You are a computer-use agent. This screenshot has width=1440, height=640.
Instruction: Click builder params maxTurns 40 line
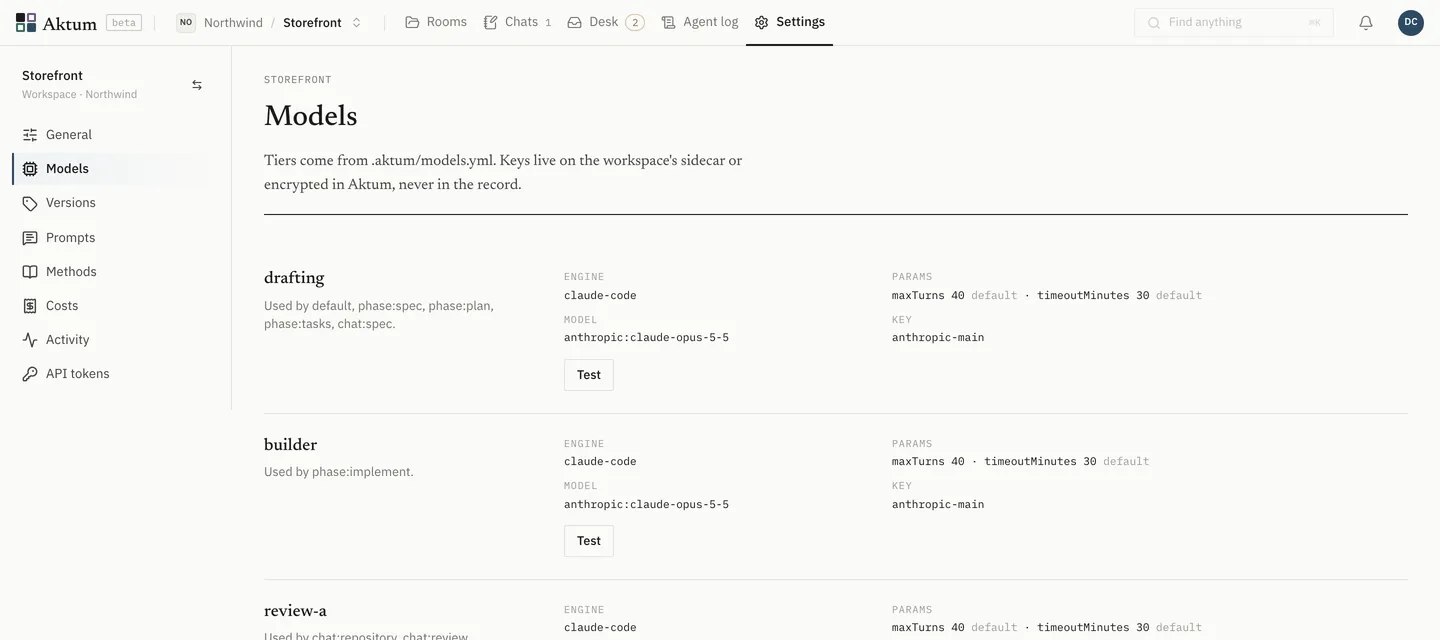tap(1020, 462)
